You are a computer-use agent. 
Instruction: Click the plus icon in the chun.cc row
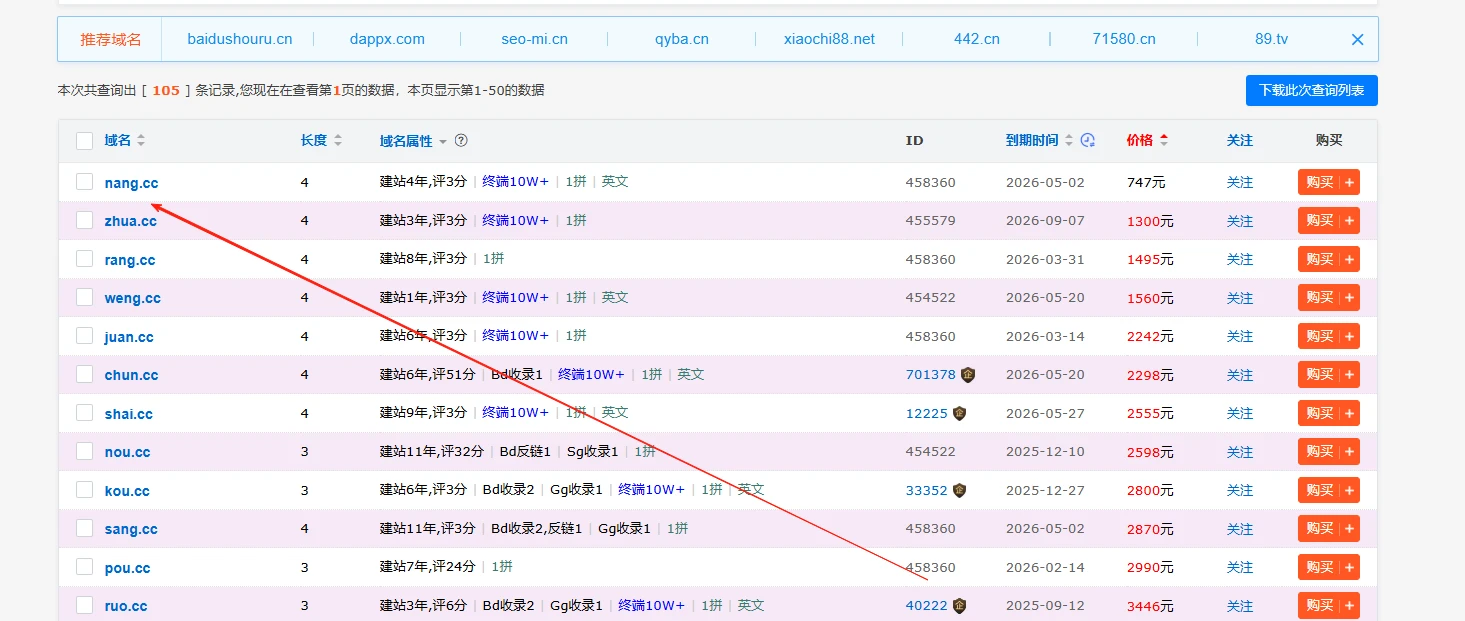(1349, 375)
